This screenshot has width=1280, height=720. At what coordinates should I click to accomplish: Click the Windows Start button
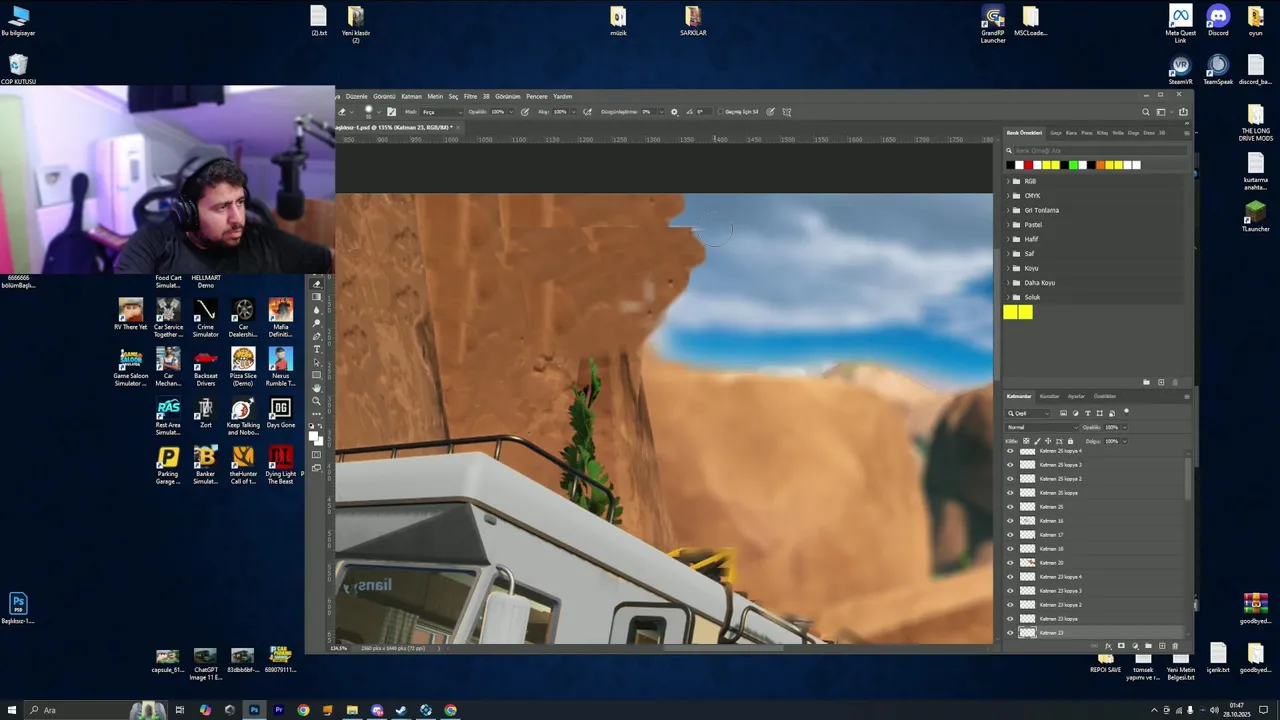[x=12, y=710]
